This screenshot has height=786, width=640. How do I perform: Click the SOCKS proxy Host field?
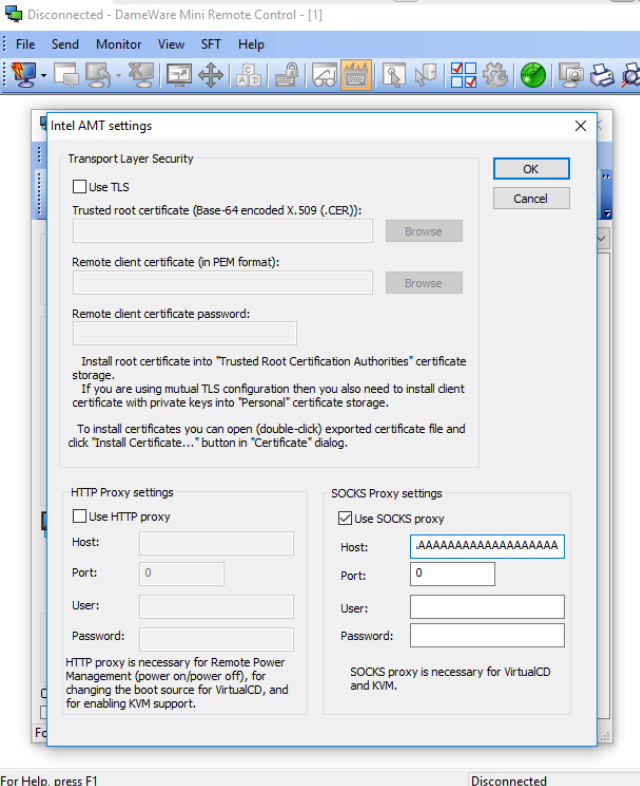click(487, 547)
